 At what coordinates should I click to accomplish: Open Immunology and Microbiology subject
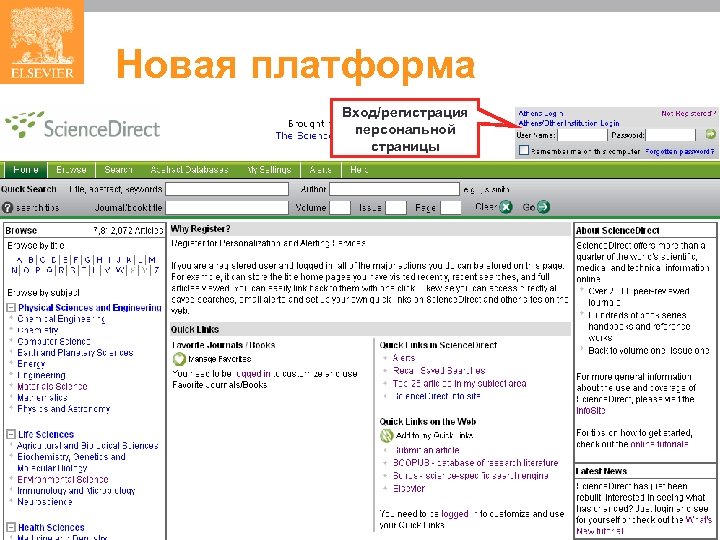pos(76,490)
